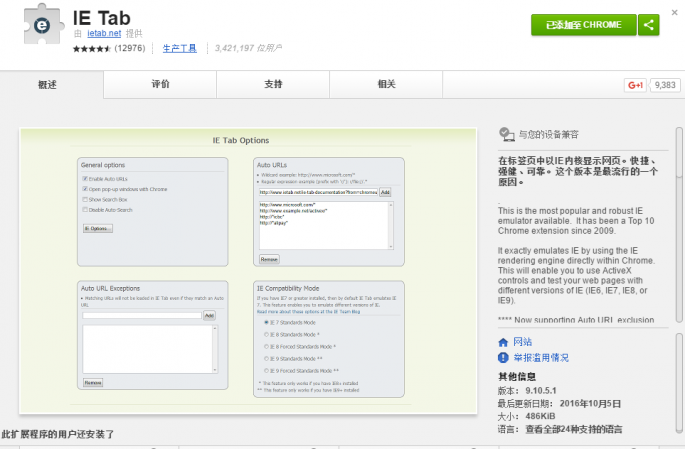
Task: Click the star rating icons
Action: 92,47
